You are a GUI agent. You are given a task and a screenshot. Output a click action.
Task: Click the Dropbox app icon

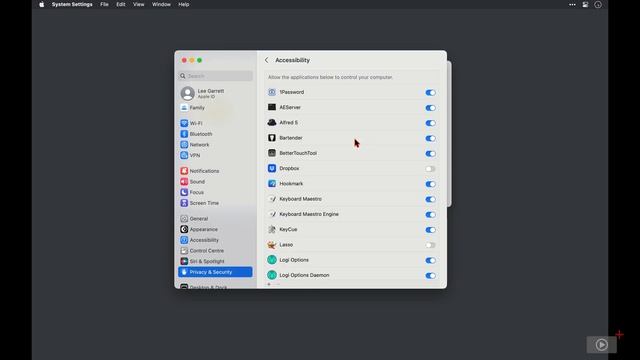(272, 168)
